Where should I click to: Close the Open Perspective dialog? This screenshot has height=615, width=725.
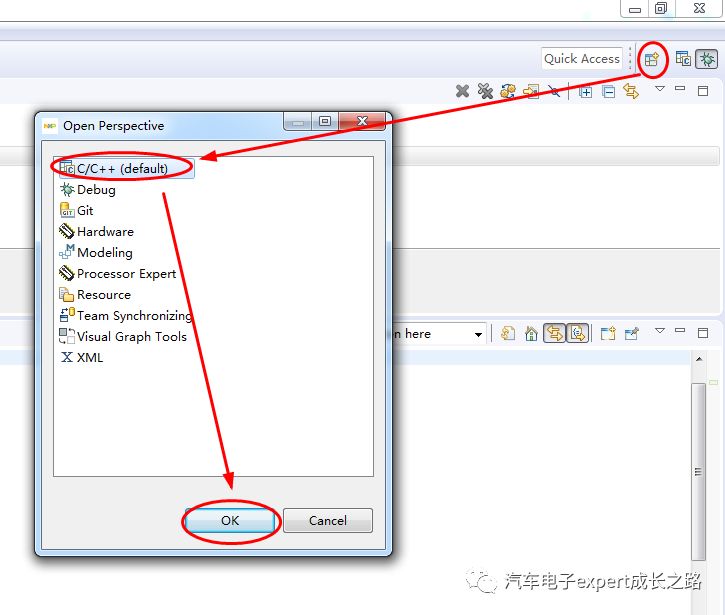click(362, 121)
